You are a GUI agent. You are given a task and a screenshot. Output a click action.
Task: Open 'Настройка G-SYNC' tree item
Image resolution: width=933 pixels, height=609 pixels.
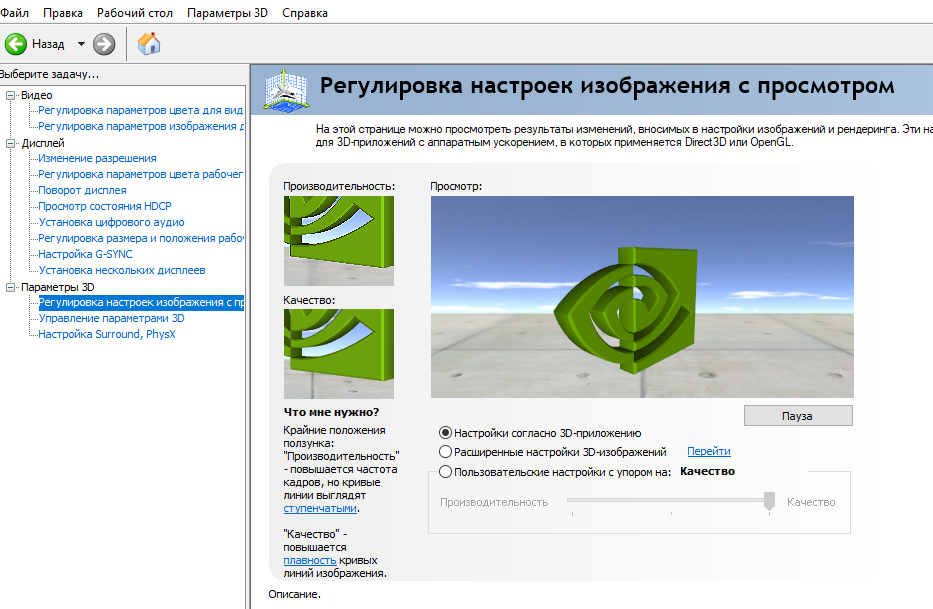85,254
